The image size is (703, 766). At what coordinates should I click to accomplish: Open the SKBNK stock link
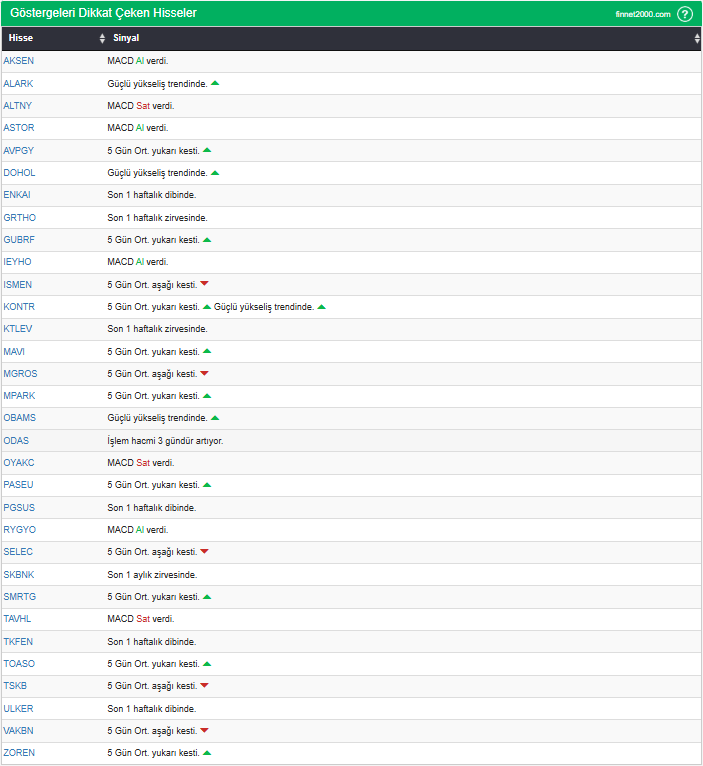click(19, 574)
